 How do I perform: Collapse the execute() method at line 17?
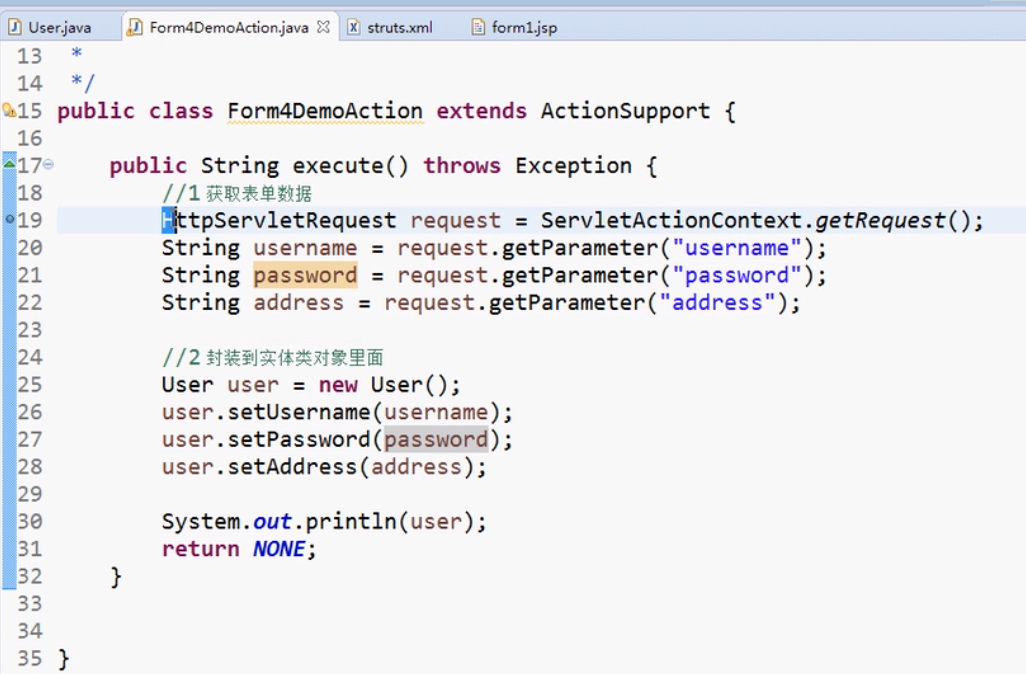(48, 164)
